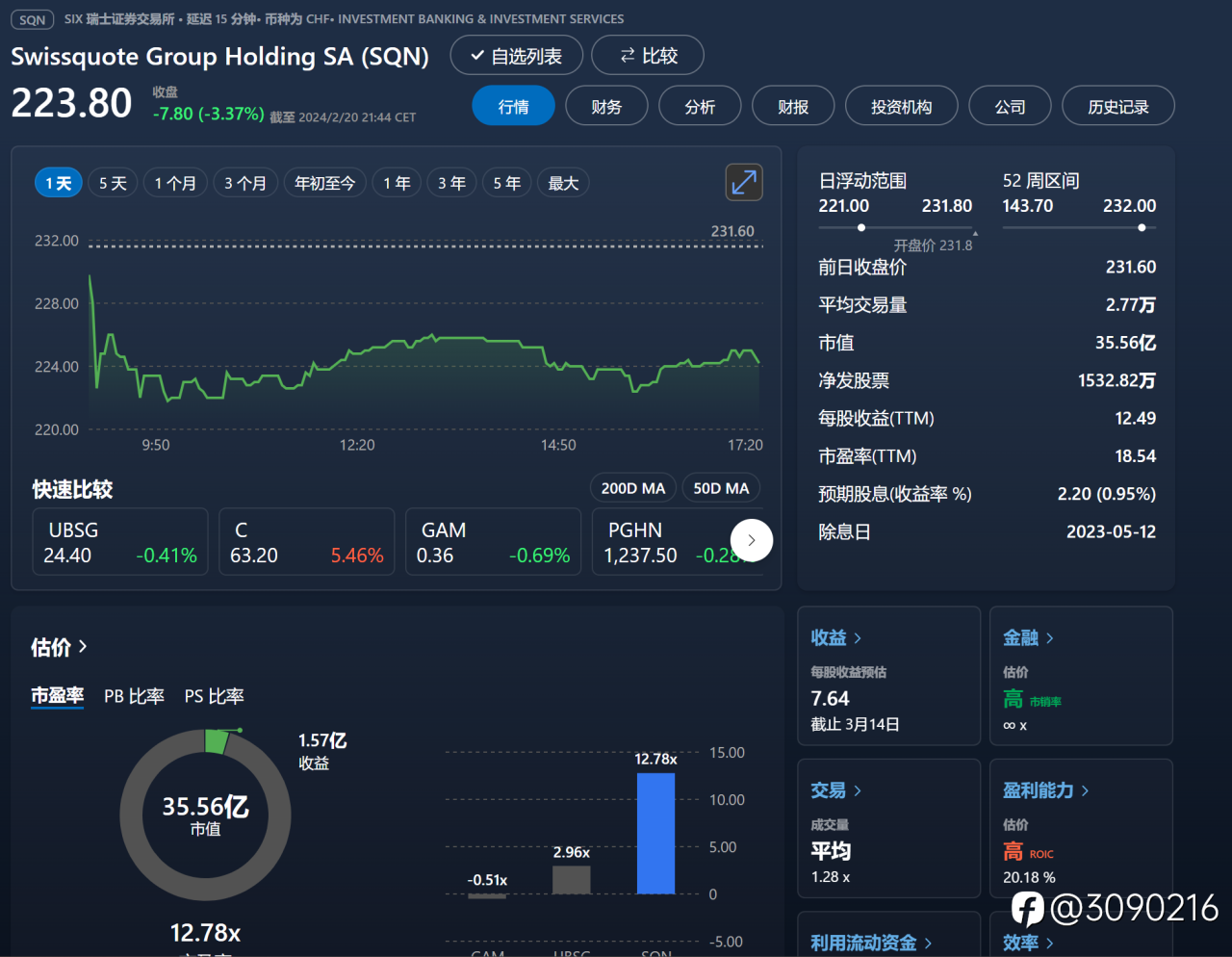
Task: Click the GAM -0.51x bar
Action: point(487,896)
